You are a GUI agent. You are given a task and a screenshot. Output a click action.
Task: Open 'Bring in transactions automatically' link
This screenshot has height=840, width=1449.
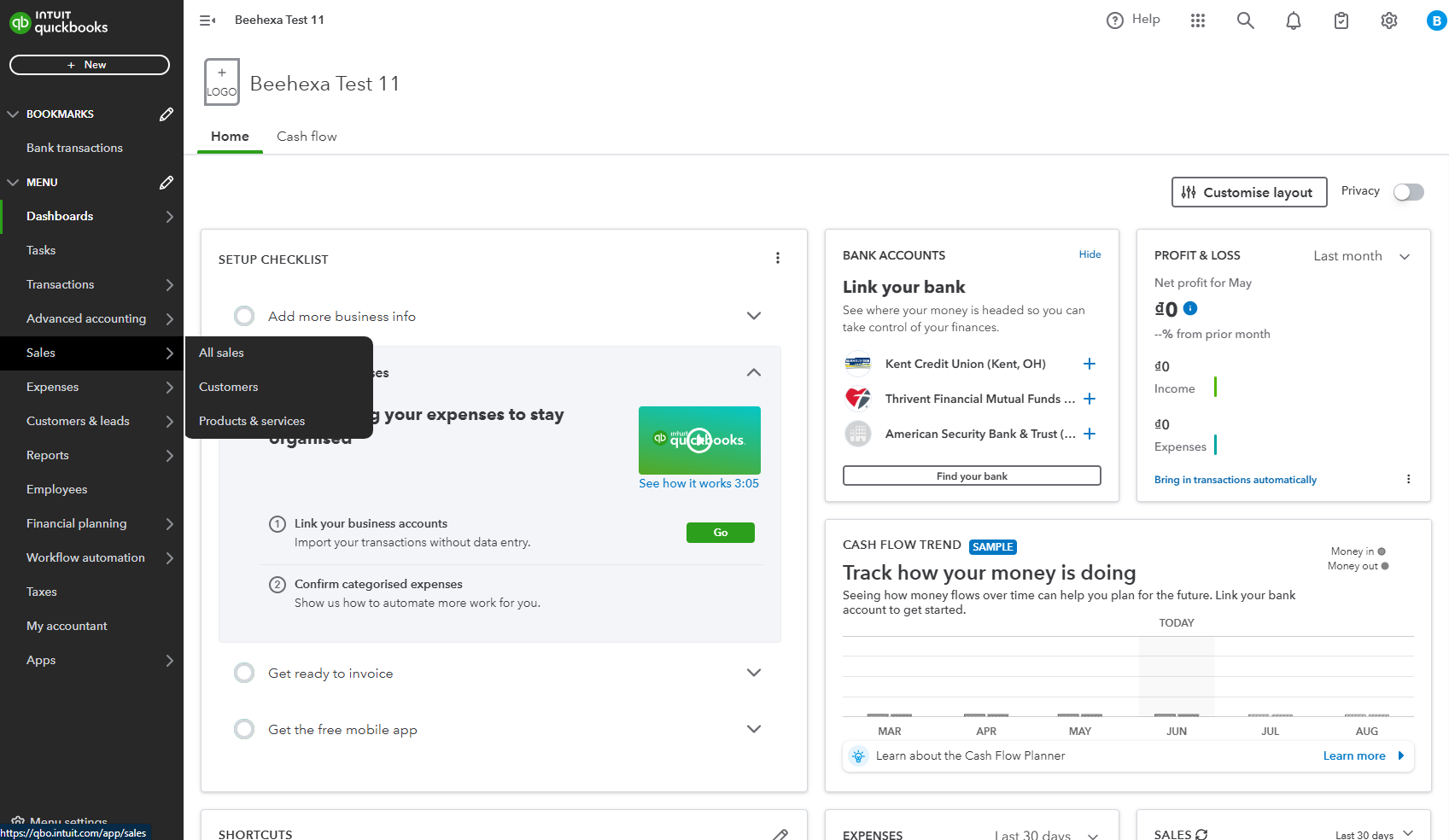point(1235,479)
